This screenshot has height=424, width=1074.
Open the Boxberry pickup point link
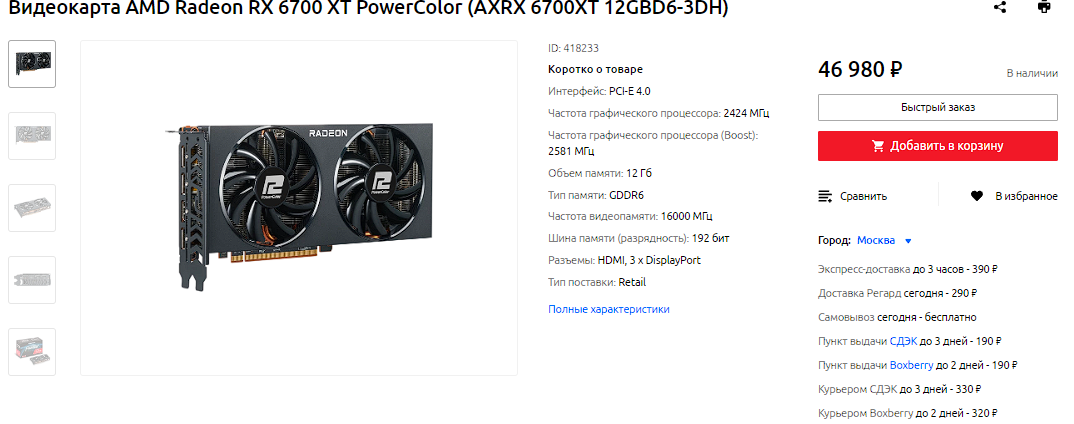coord(912,365)
